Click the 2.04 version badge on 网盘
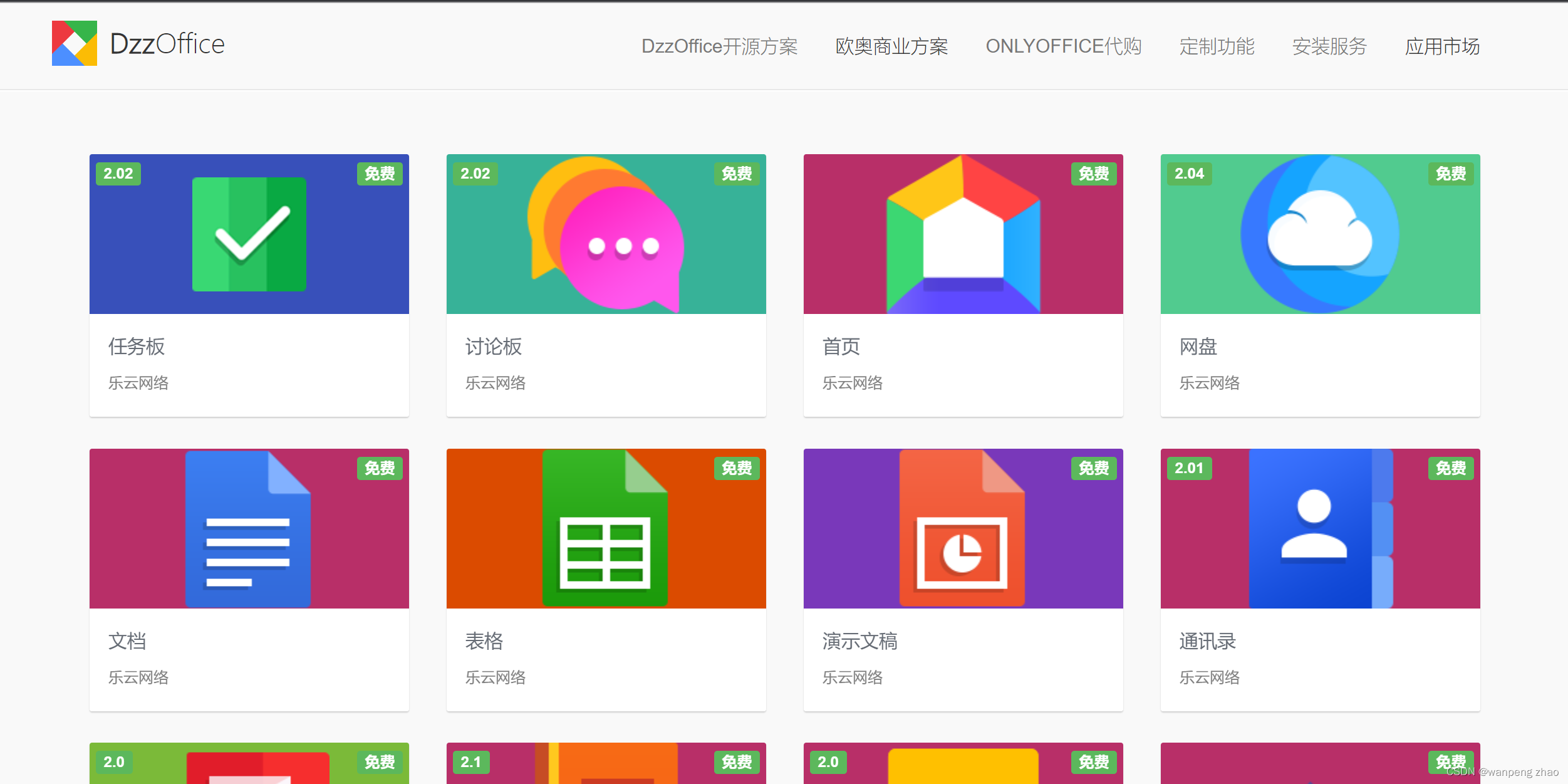Screen dimensions: 1568x784 click(1188, 174)
